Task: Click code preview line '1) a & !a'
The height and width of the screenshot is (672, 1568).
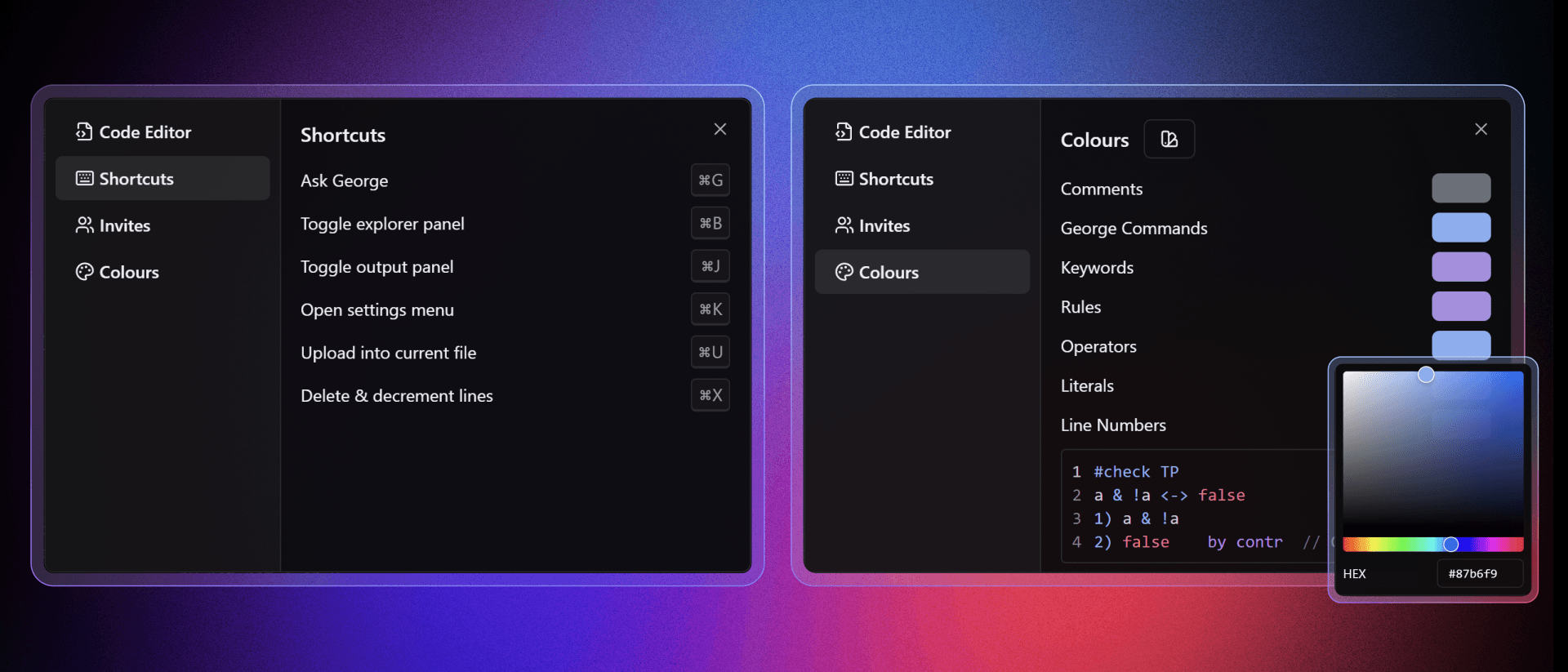Action: [x=1136, y=519]
